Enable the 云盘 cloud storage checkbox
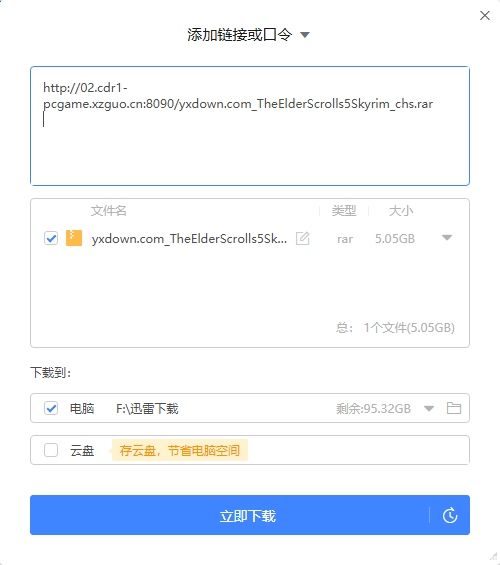 pyautogui.click(x=51, y=450)
